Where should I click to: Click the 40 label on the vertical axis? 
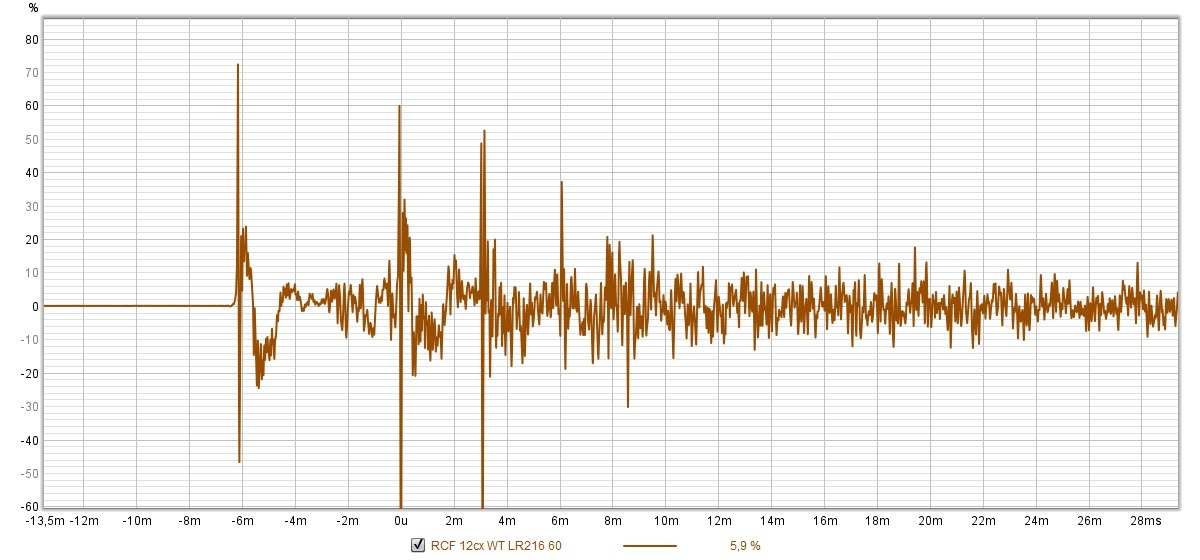point(32,172)
